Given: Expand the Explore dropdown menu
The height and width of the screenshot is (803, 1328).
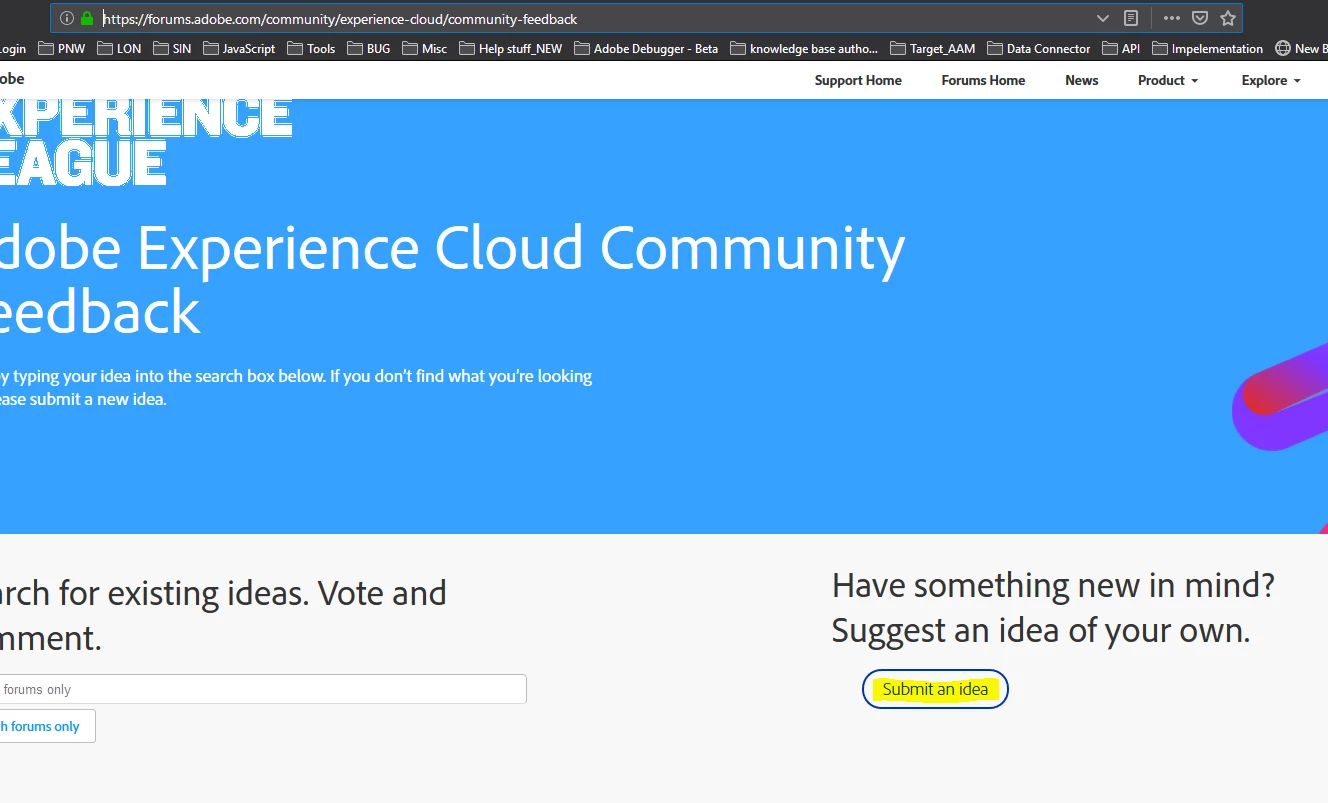Looking at the screenshot, I should (x=1271, y=80).
